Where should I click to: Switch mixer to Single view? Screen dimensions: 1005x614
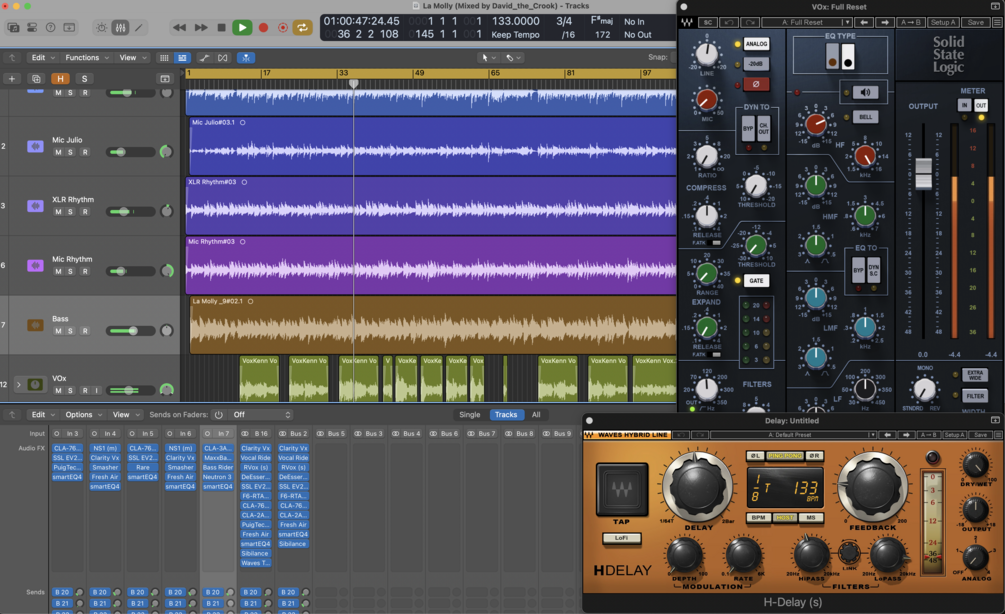coord(470,415)
